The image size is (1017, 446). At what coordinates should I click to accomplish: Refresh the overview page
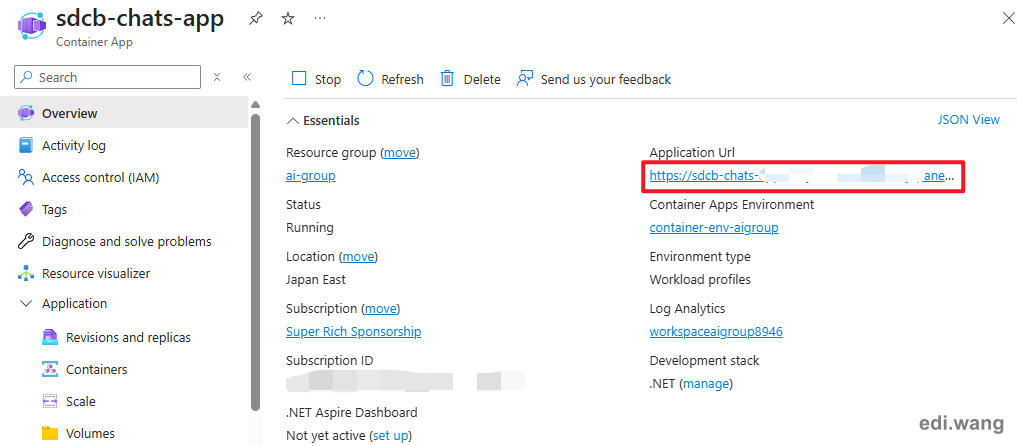(390, 79)
